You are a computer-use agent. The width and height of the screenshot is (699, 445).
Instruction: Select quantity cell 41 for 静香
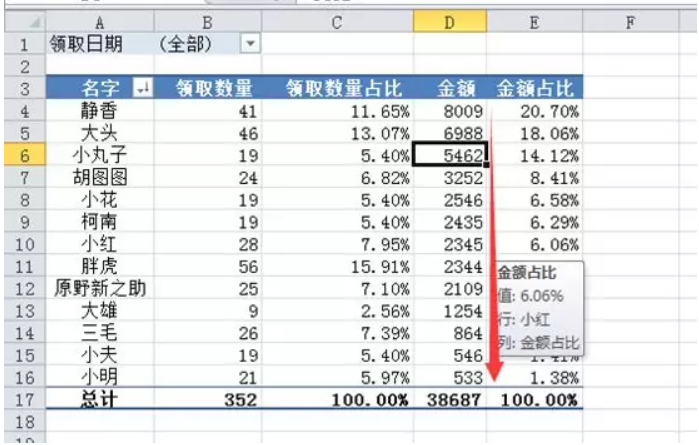tap(208, 111)
